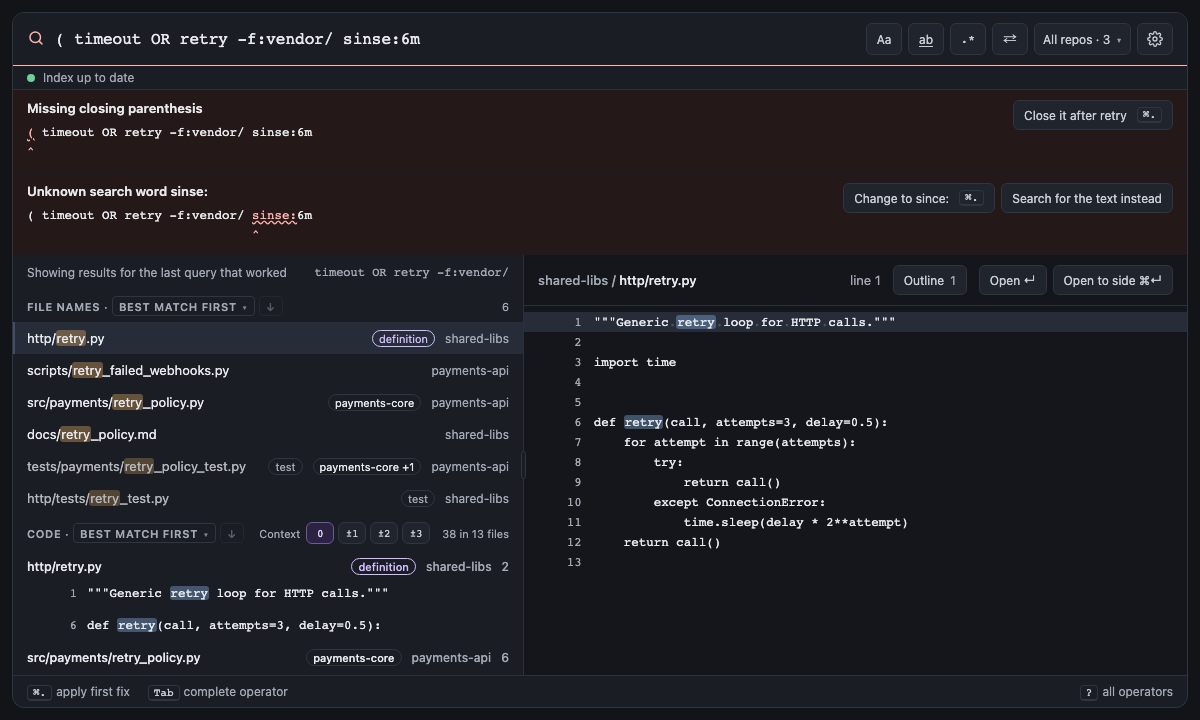Image resolution: width=1200 pixels, height=720 pixels.
Task: Toggle regular expression mode (.*)
Action: click(x=968, y=39)
